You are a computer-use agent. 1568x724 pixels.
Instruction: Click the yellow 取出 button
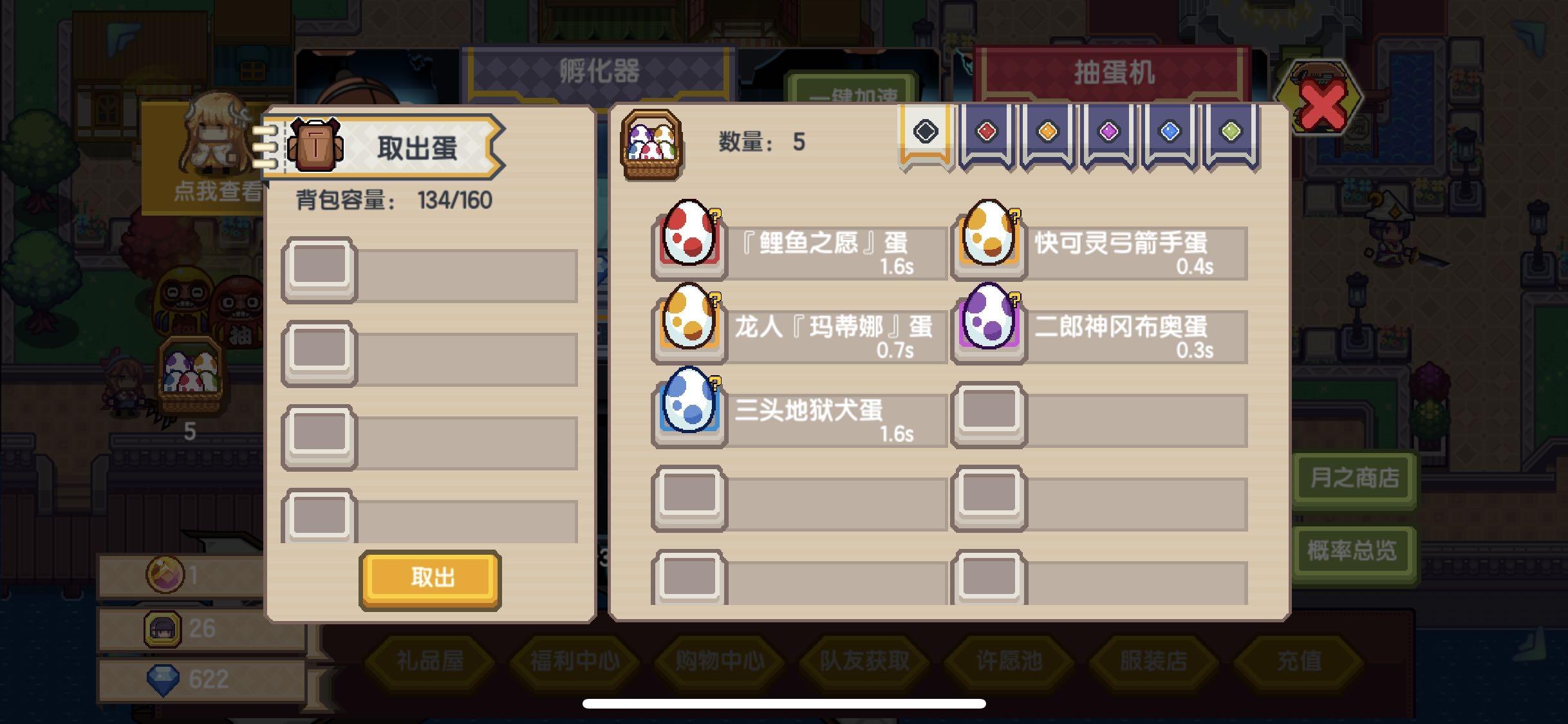(x=430, y=579)
